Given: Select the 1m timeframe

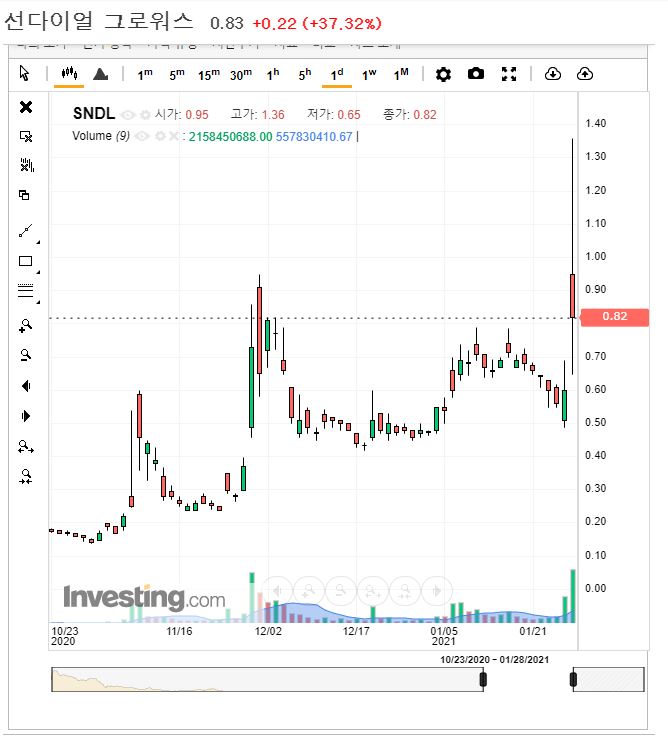Looking at the screenshot, I should (x=145, y=74).
